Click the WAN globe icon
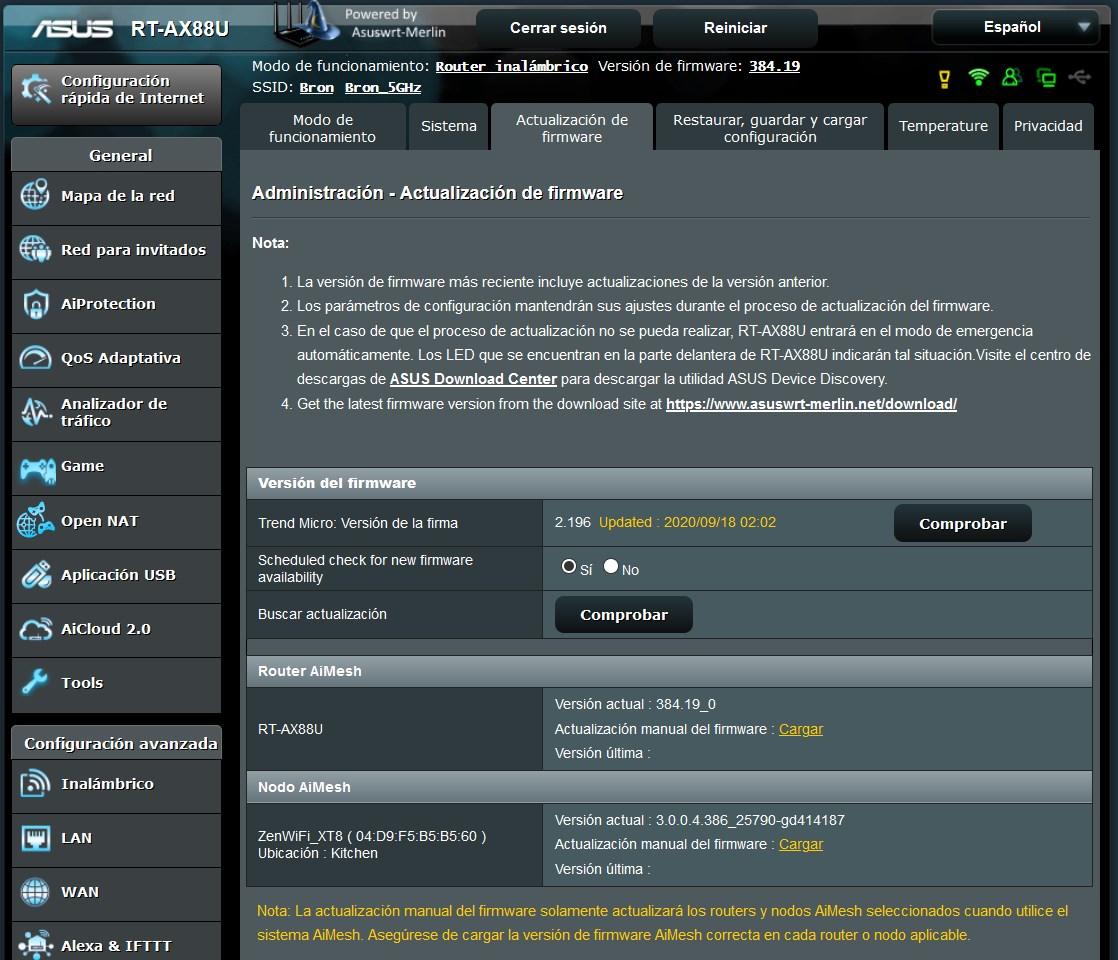 [x=35, y=892]
